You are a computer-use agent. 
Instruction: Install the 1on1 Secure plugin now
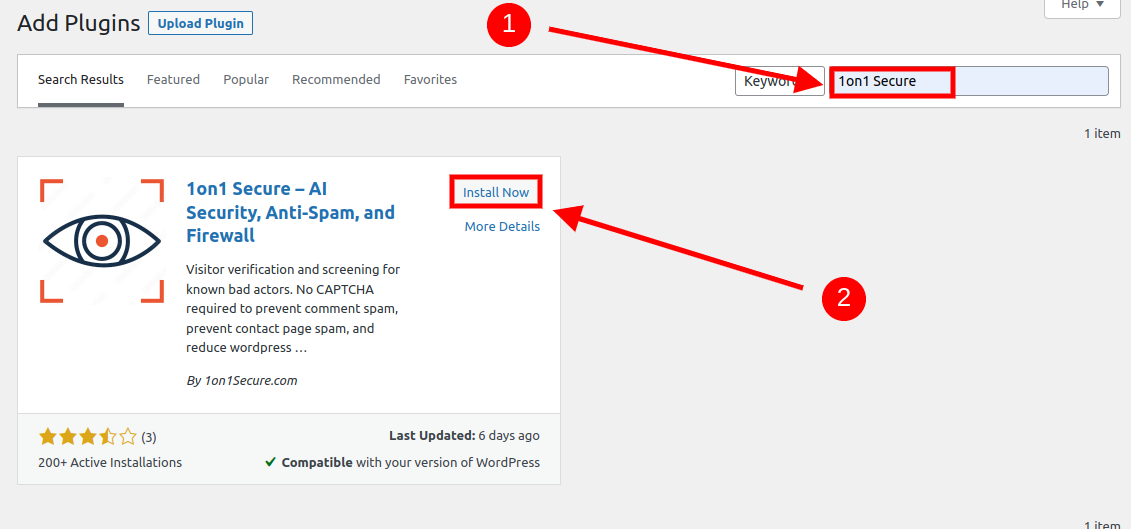(x=496, y=193)
